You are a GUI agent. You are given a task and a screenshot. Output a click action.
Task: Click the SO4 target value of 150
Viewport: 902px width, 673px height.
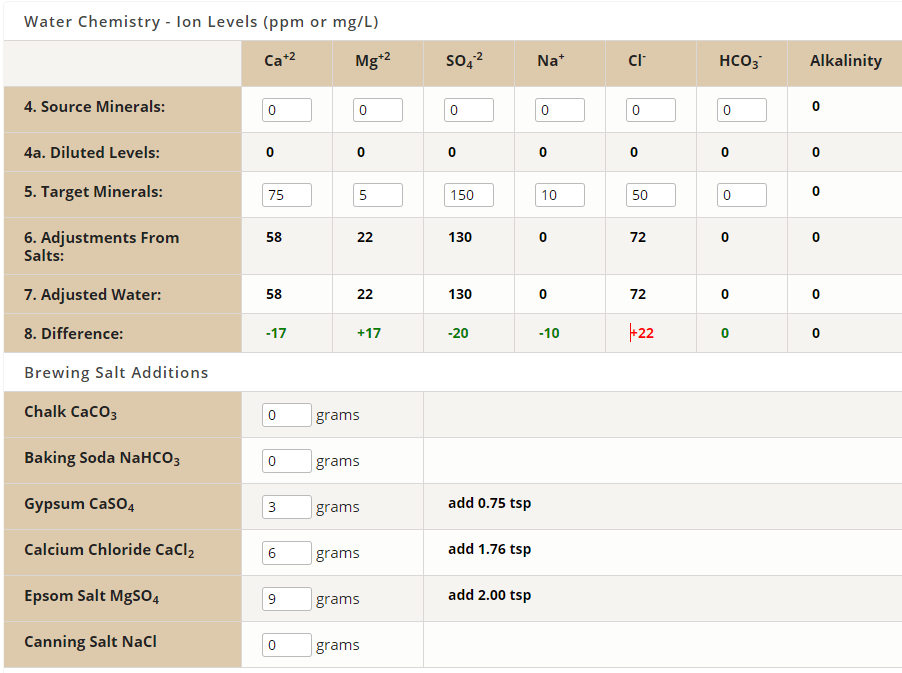coord(469,195)
